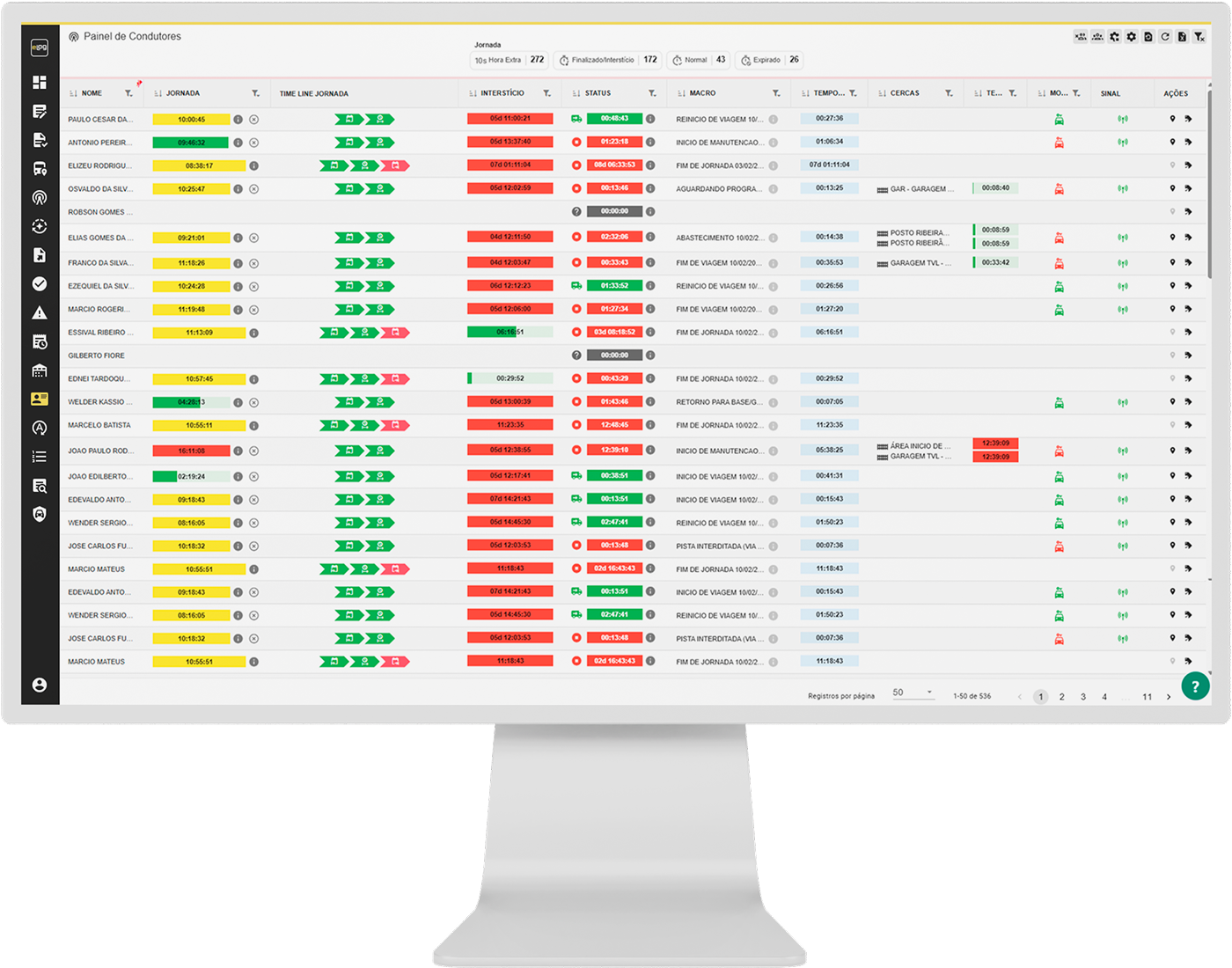Toggle the Normal jornada filter chip
The height and width of the screenshot is (968, 1232).
coord(699,61)
